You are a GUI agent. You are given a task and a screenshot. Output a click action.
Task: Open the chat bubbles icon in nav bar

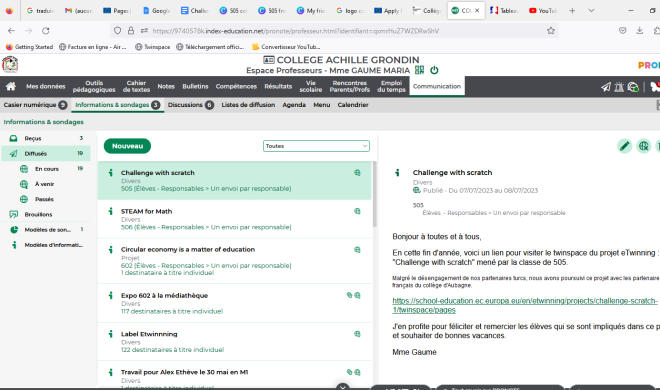pyautogui.click(x=633, y=87)
